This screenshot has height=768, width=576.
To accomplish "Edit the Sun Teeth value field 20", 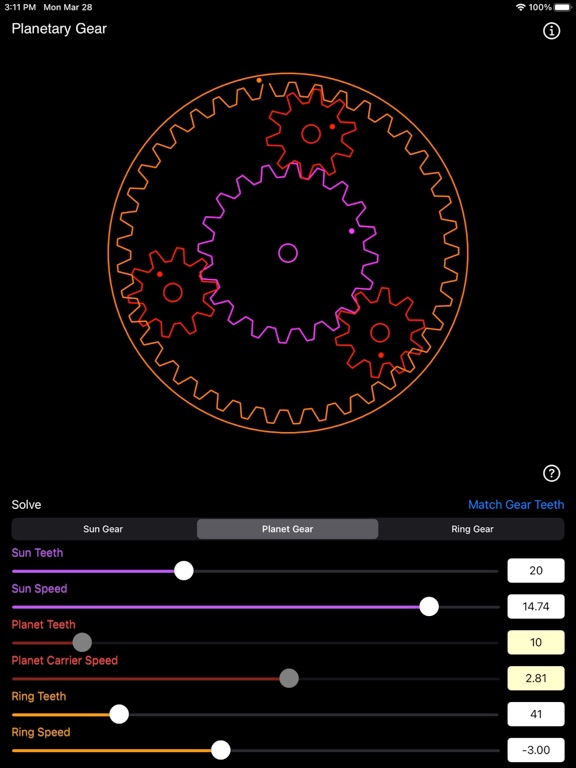I will point(536,571).
